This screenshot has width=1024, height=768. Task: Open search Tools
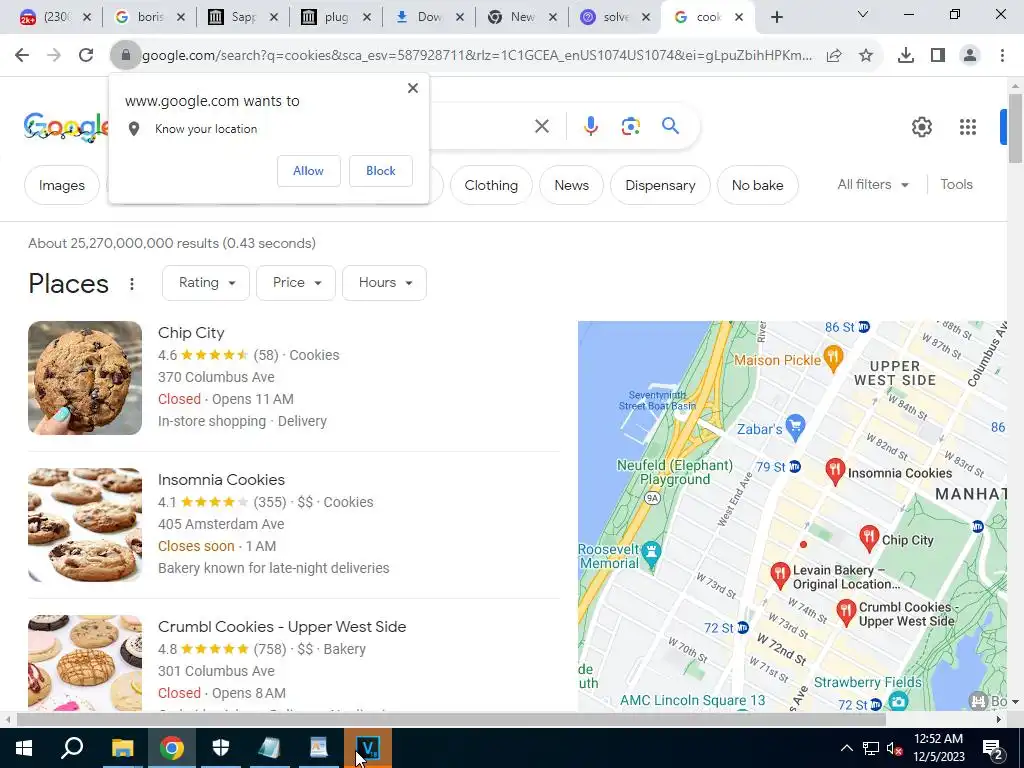[957, 185]
